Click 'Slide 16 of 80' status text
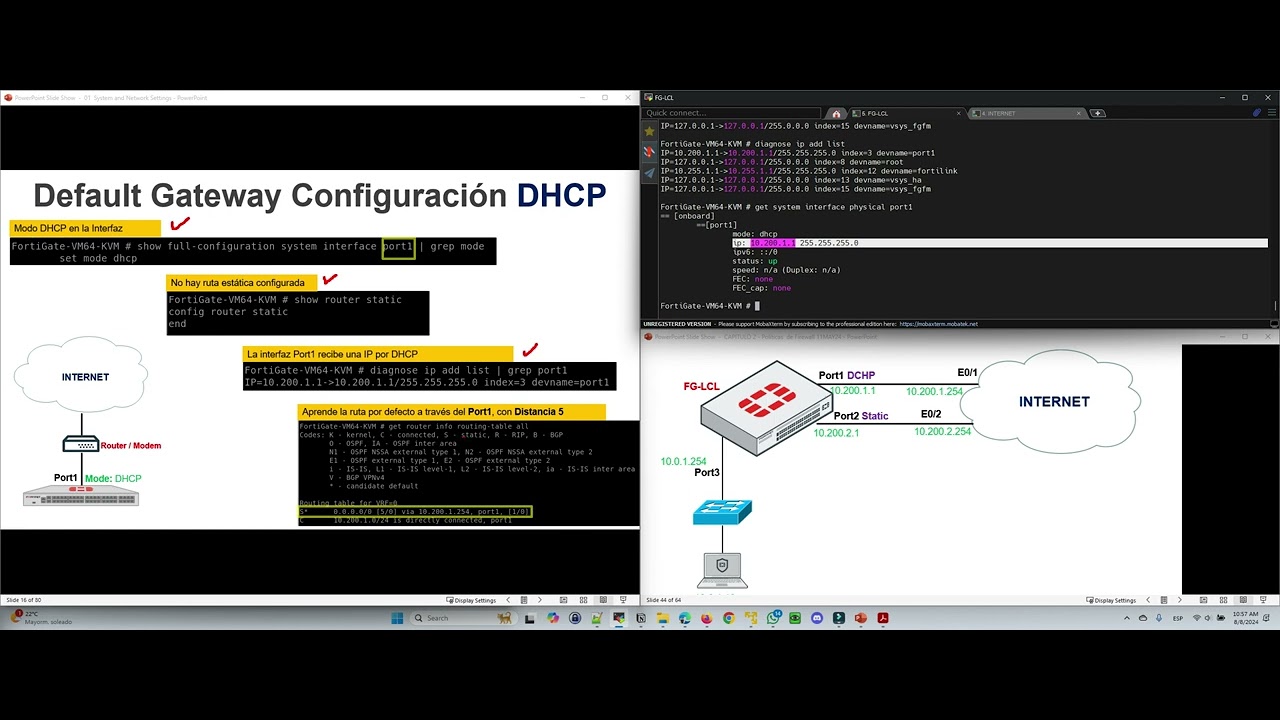Viewport: 1280px width, 720px height. pyautogui.click(x=24, y=600)
